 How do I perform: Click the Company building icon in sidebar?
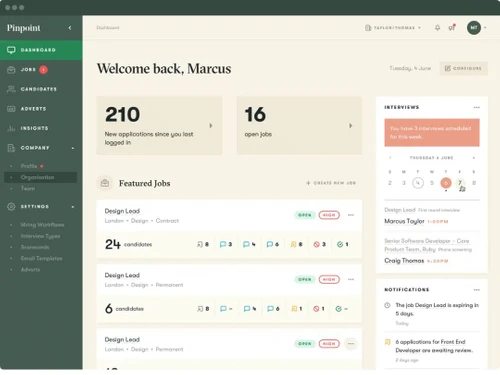click(x=11, y=148)
